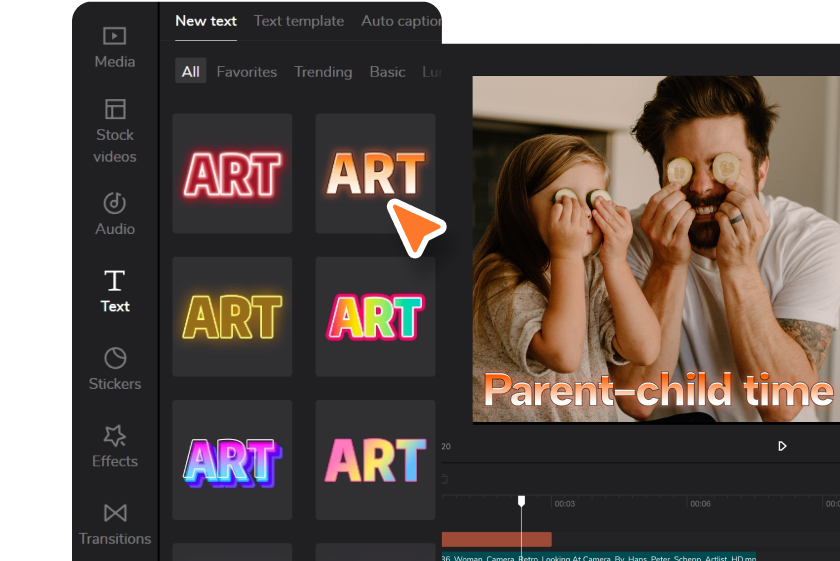The width and height of the screenshot is (840, 561).
Task: Open the Media panel
Action: pyautogui.click(x=115, y=48)
